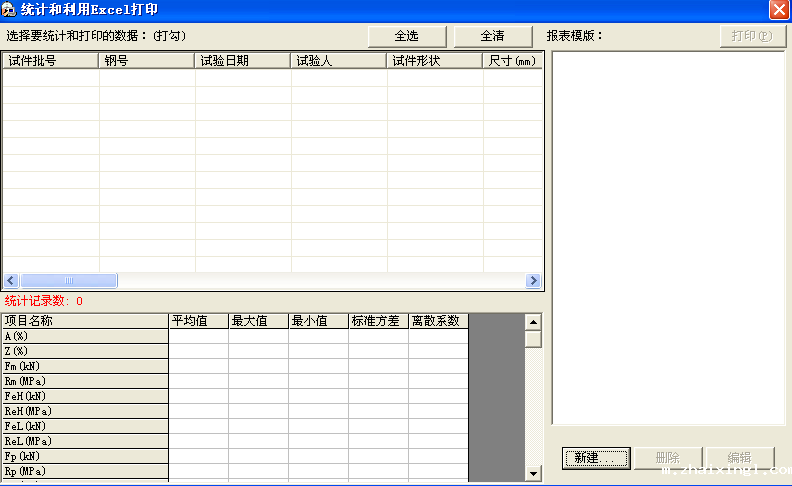Viewport: 792px width, 486px height.
Task: Click the 全清 button to clear all
Action: click(493, 36)
